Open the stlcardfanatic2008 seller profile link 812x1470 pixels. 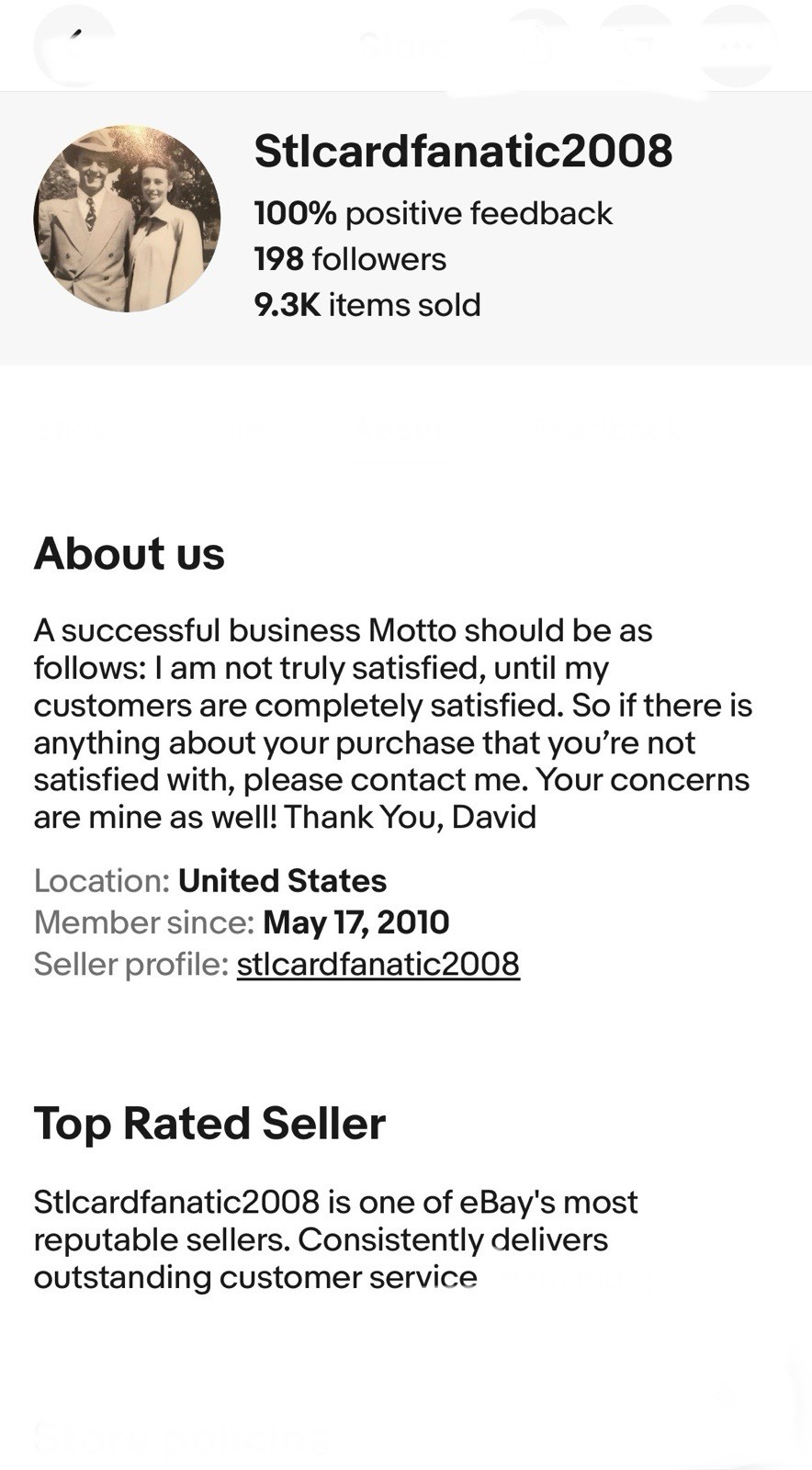(x=378, y=964)
